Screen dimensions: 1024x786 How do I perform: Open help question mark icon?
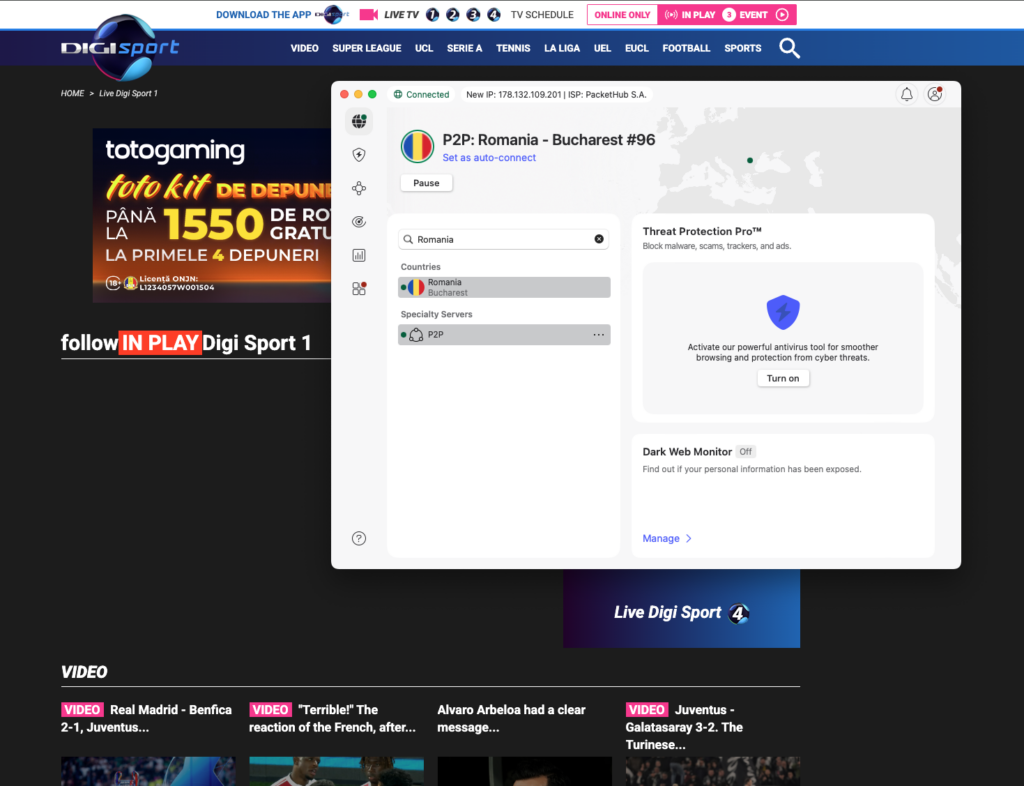tap(359, 539)
